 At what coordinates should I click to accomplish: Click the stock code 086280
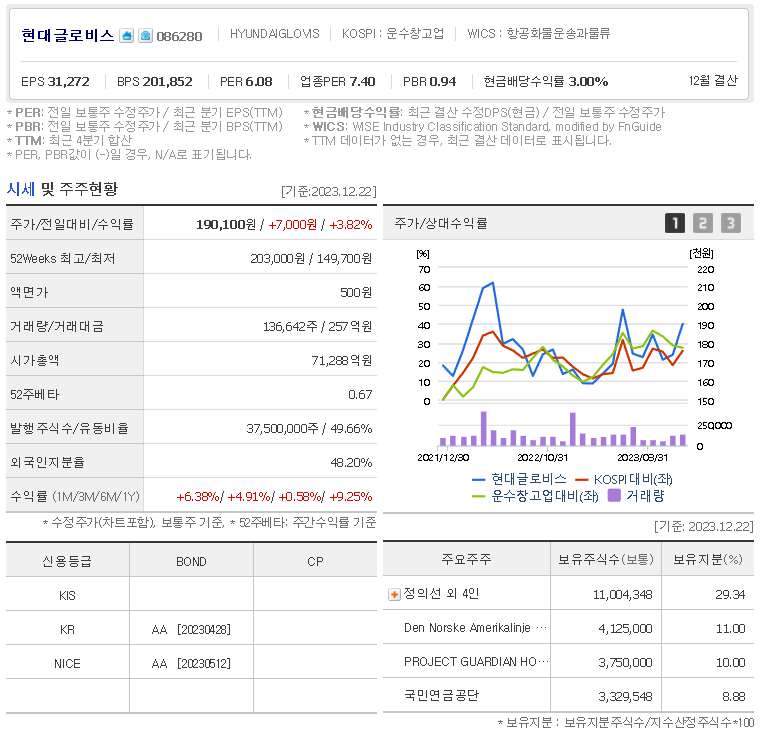179,36
